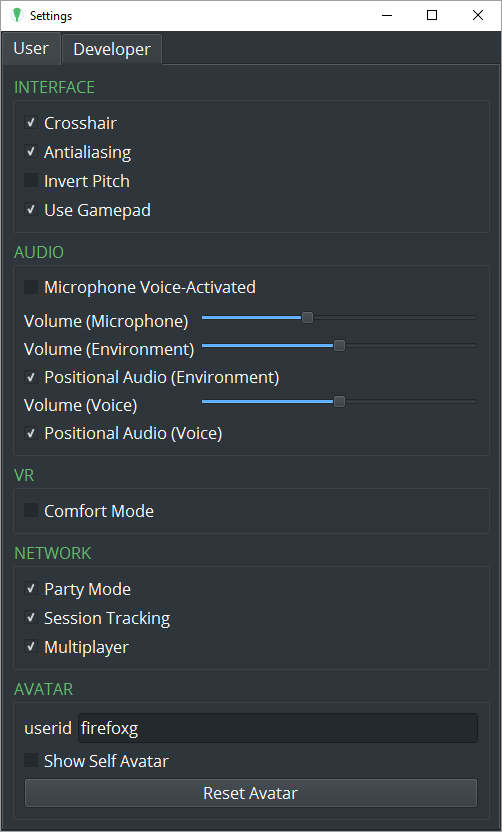Click the Volume (Environment) slider handle
502x832 pixels.
click(x=339, y=346)
